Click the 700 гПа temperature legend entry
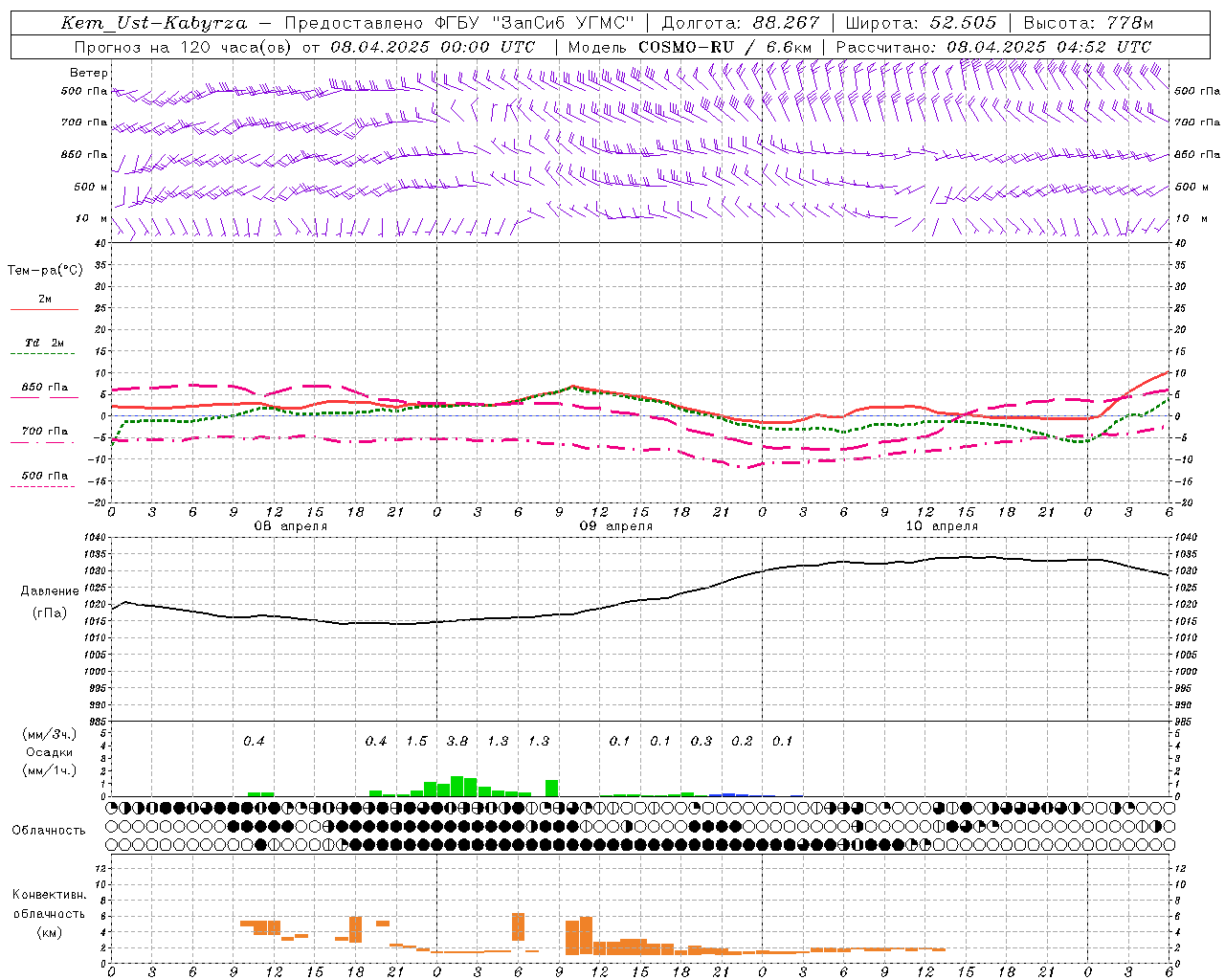The width and height of the screenshot is (1225, 980). pyautogui.click(x=45, y=431)
